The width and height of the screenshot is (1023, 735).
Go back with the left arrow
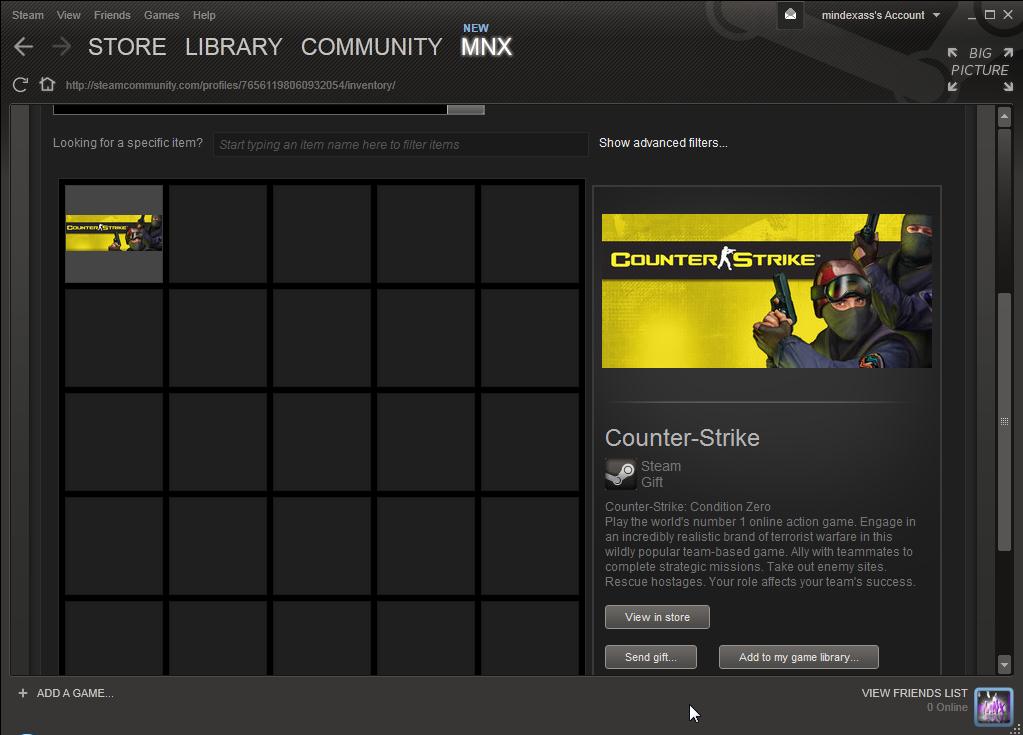23,46
